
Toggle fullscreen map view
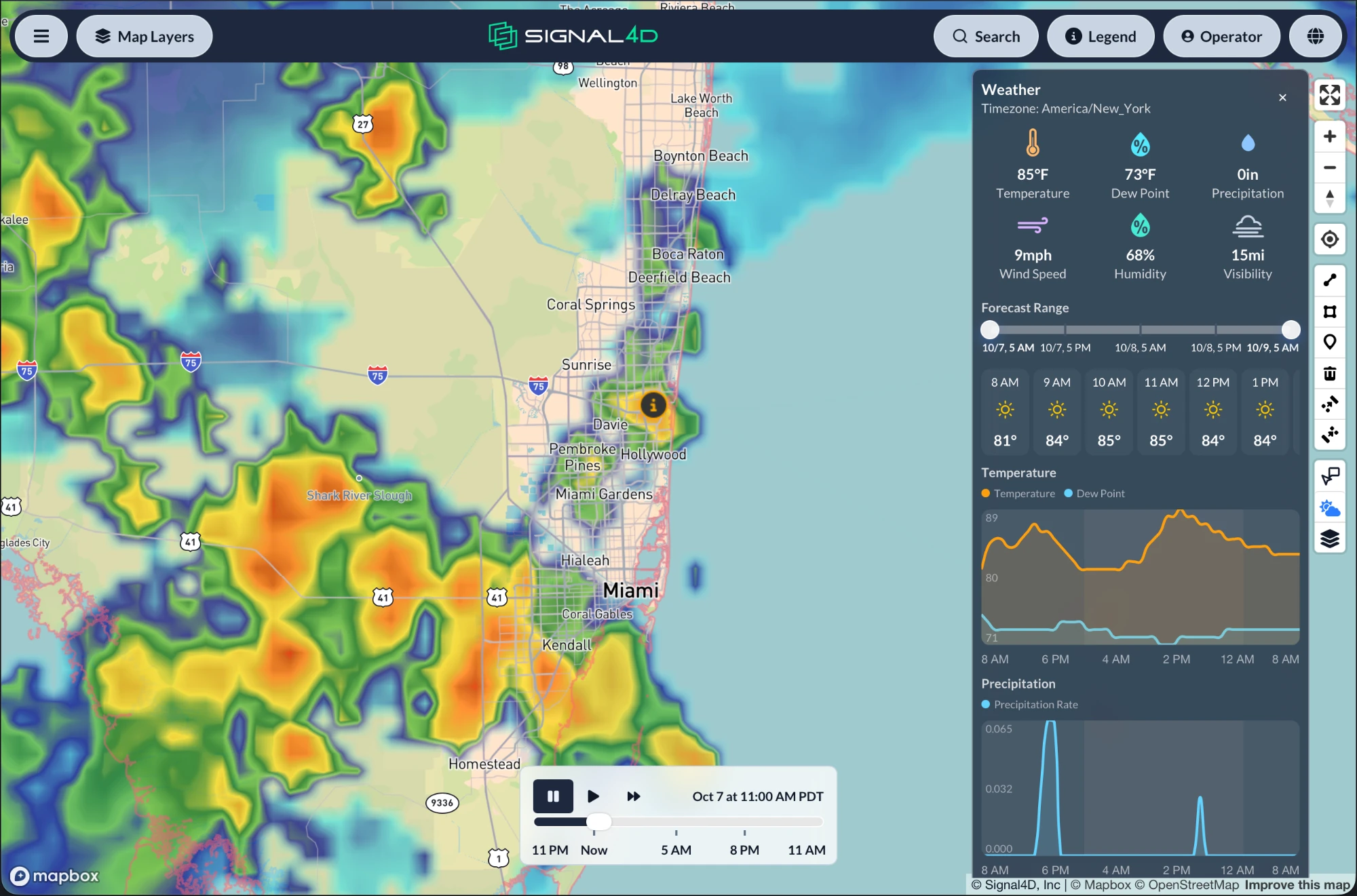point(1330,95)
